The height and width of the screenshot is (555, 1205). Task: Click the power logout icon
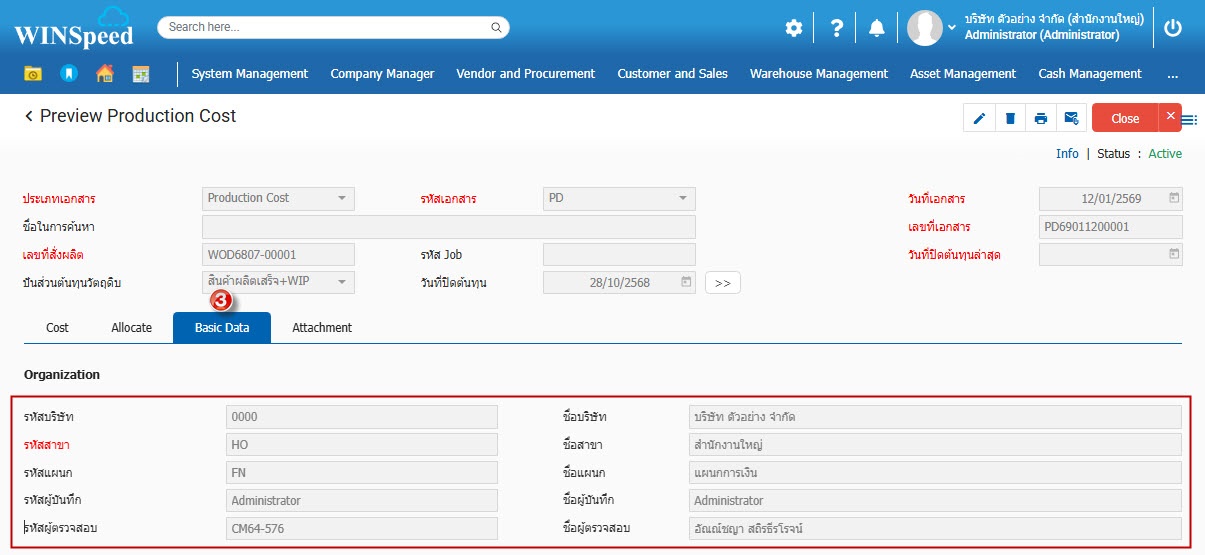point(1173,28)
